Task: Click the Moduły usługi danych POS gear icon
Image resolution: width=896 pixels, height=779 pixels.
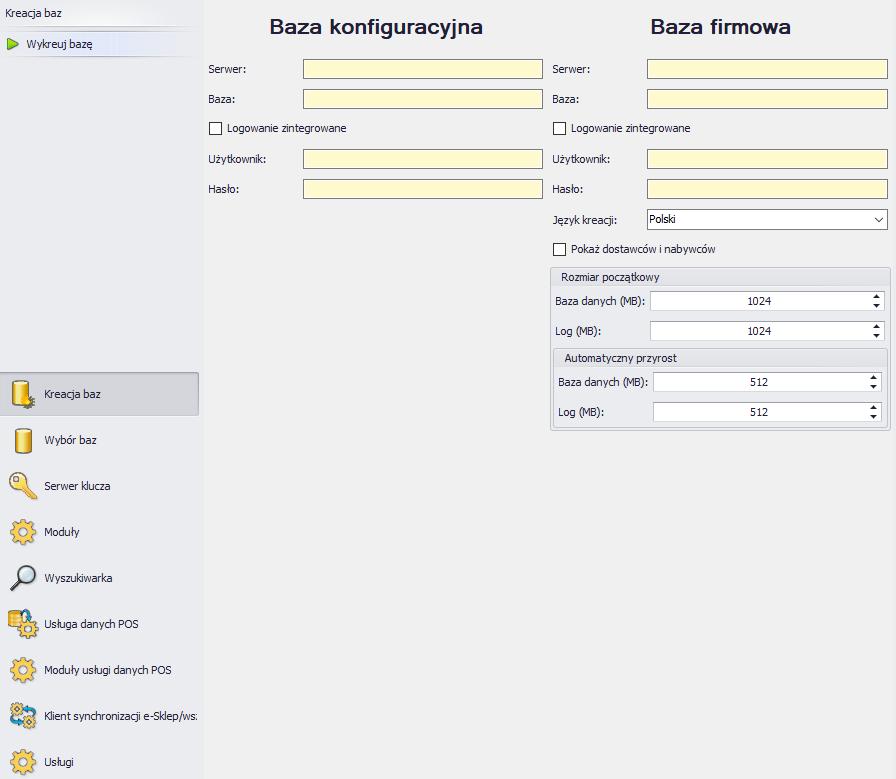Action: pos(23,670)
